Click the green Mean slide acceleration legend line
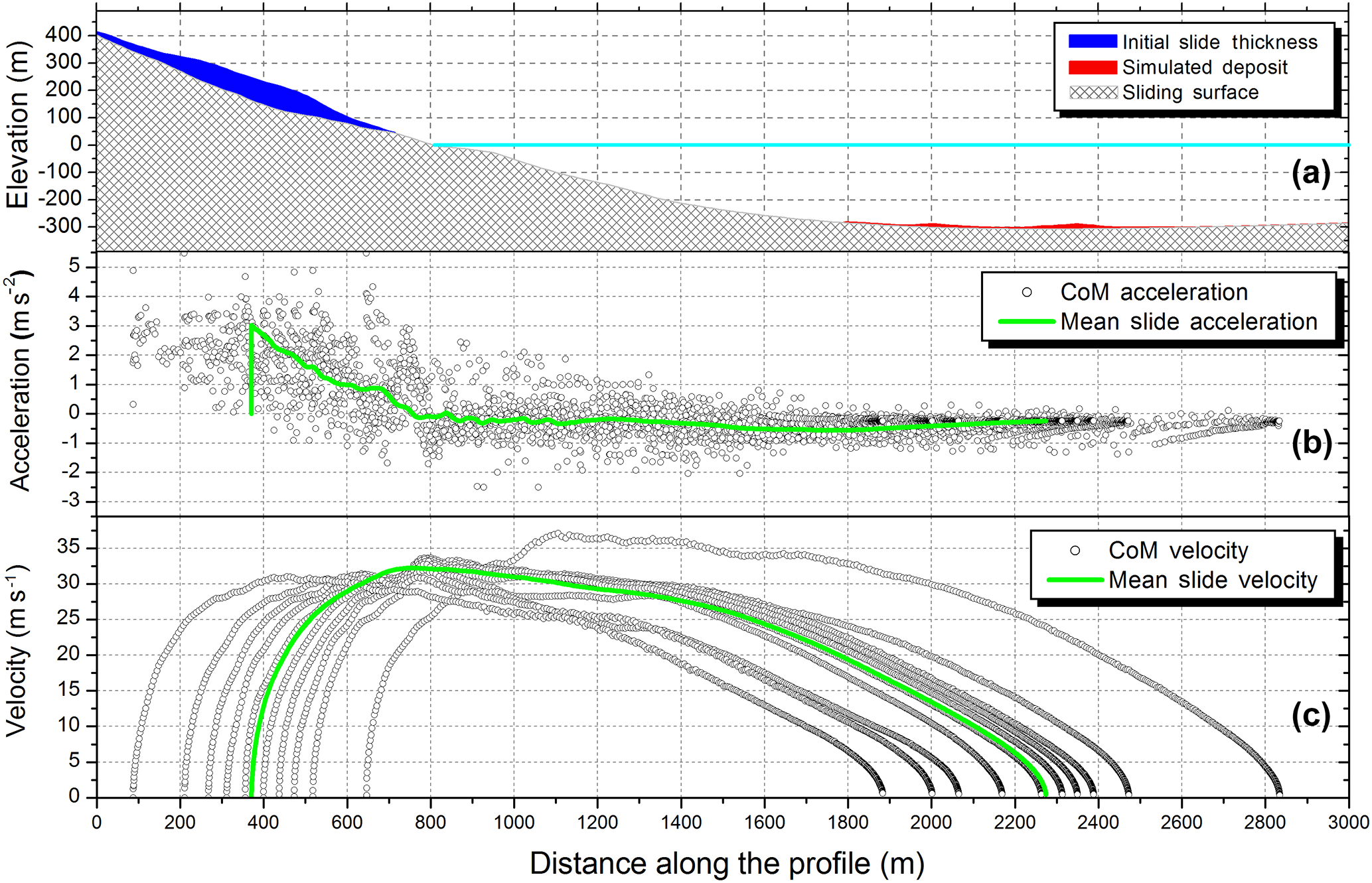This screenshot has width=1372, height=883. (1026, 322)
